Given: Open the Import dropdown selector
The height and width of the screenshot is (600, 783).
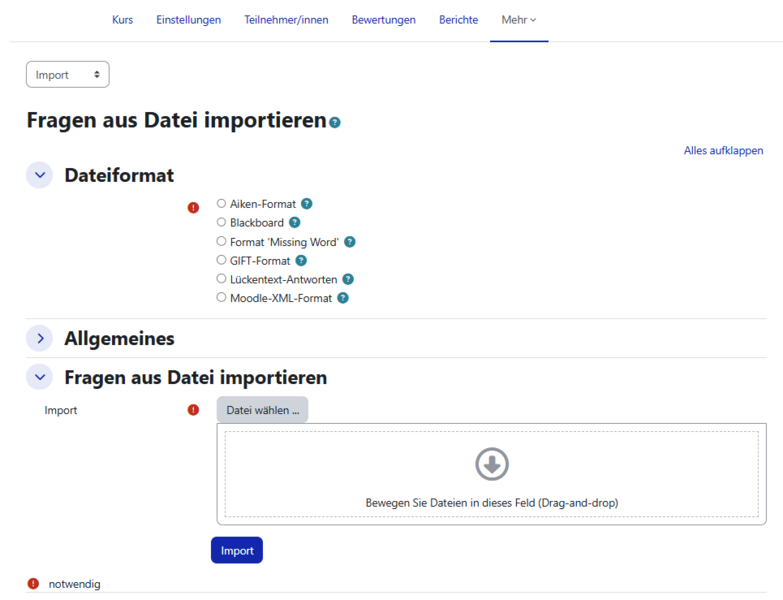Looking at the screenshot, I should coord(67,75).
